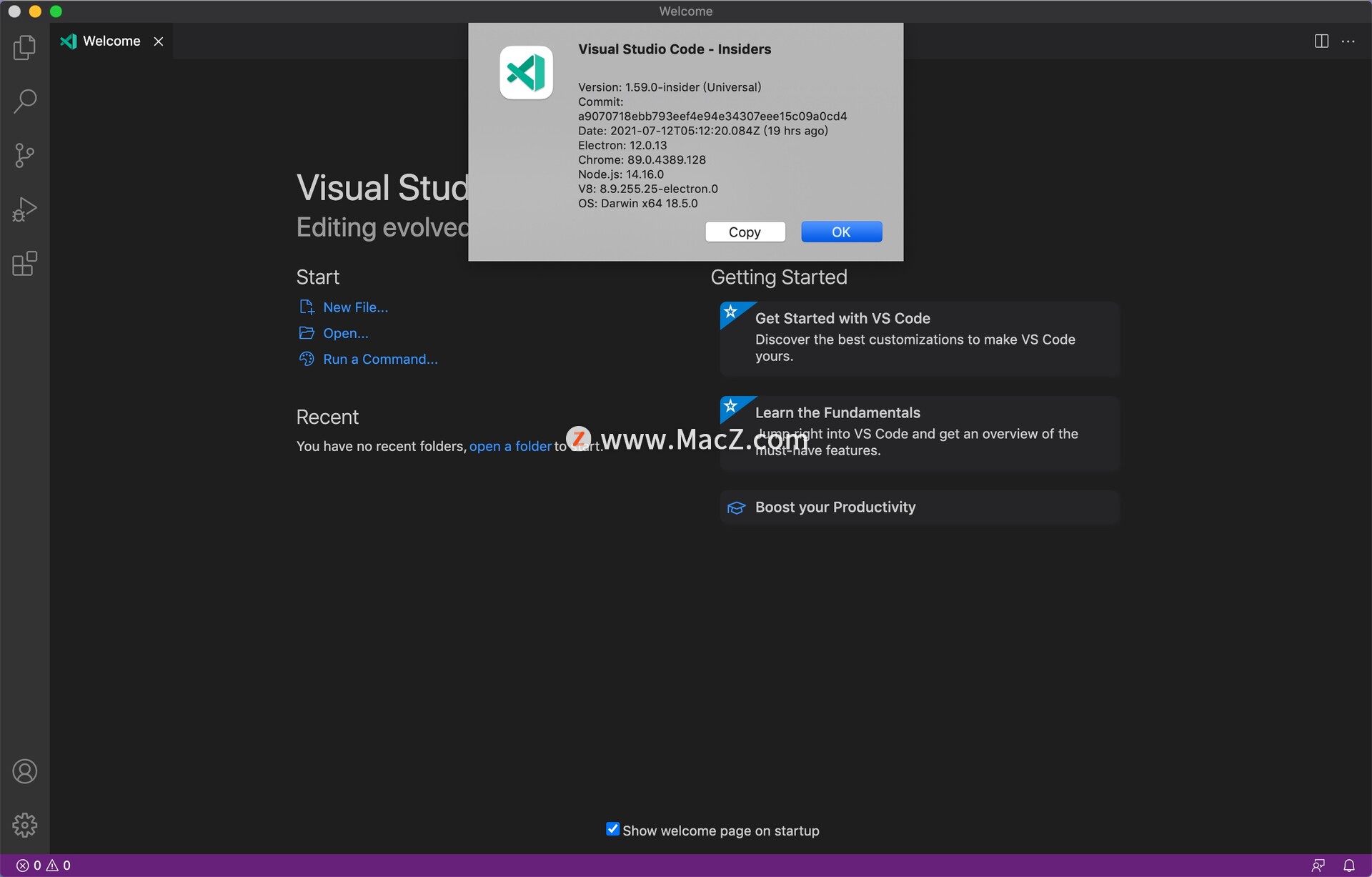Open the Run and Debug view
This screenshot has width=1372, height=877.
(24, 209)
